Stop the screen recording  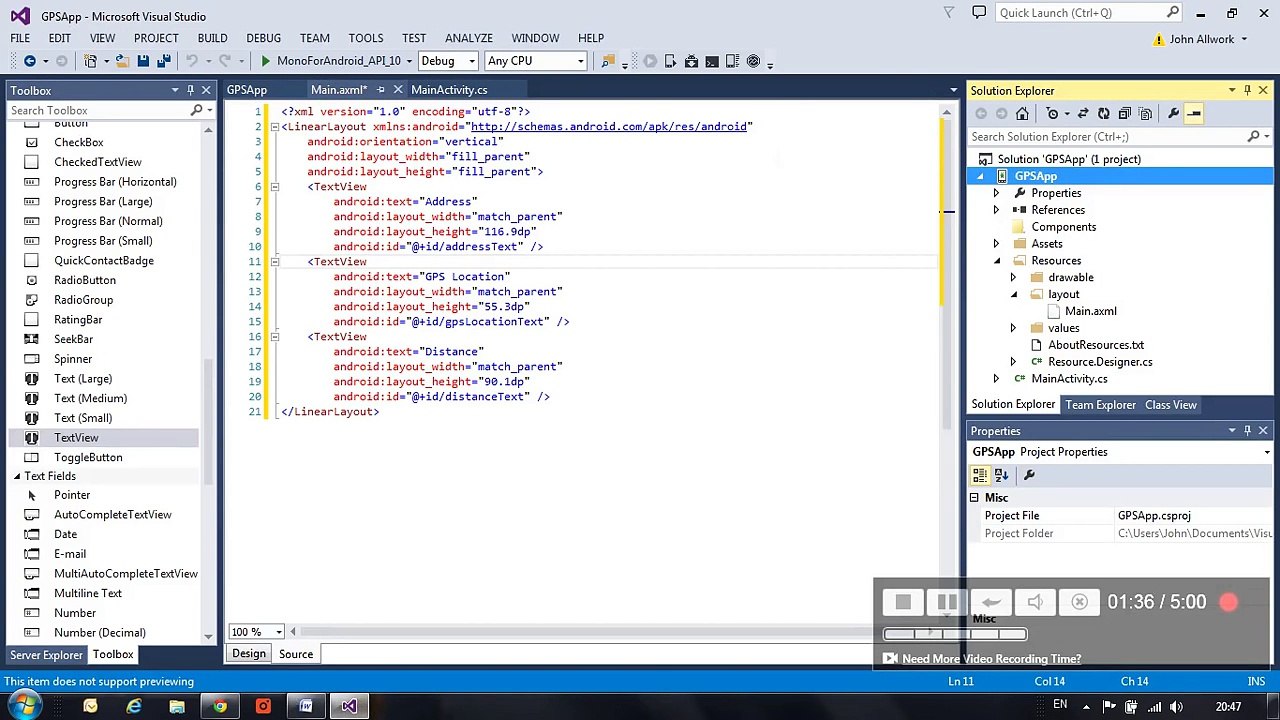tap(903, 602)
